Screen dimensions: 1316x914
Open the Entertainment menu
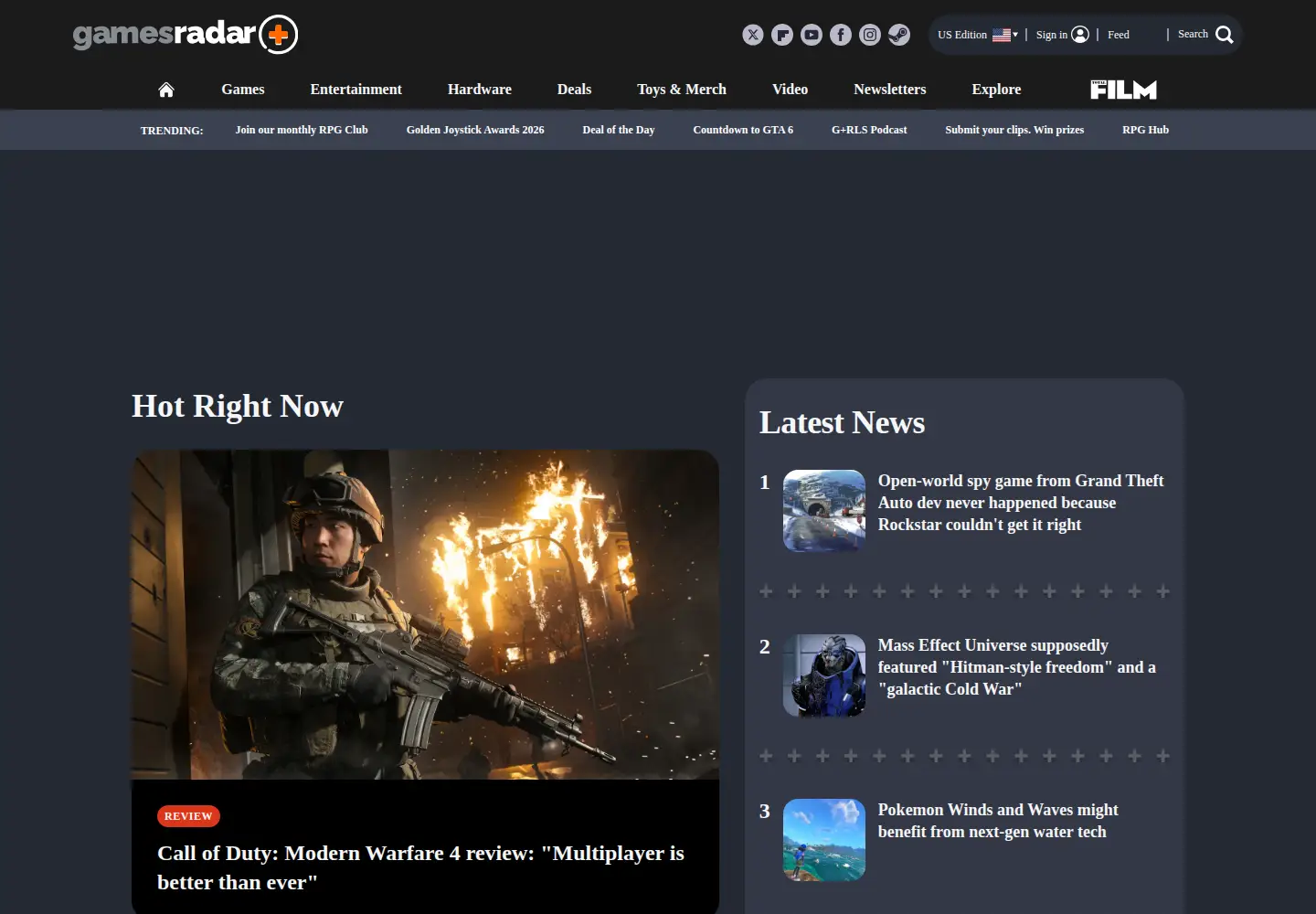[x=356, y=90]
